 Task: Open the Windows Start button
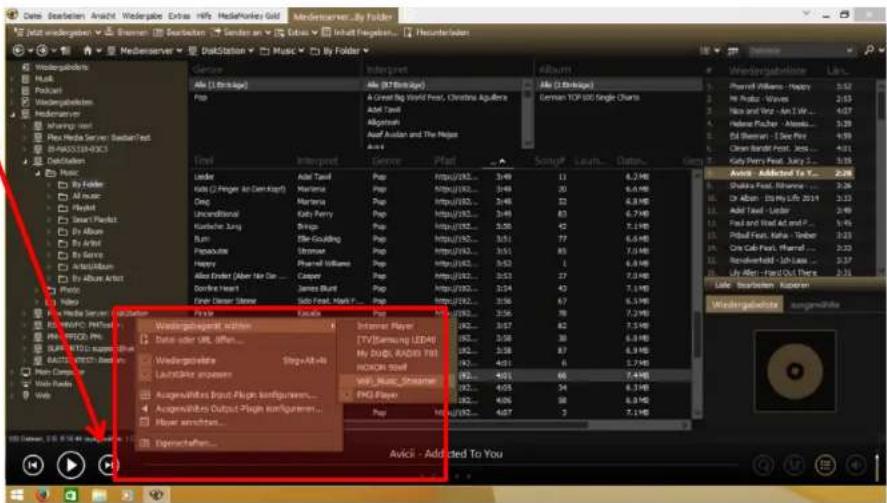click(x=16, y=495)
